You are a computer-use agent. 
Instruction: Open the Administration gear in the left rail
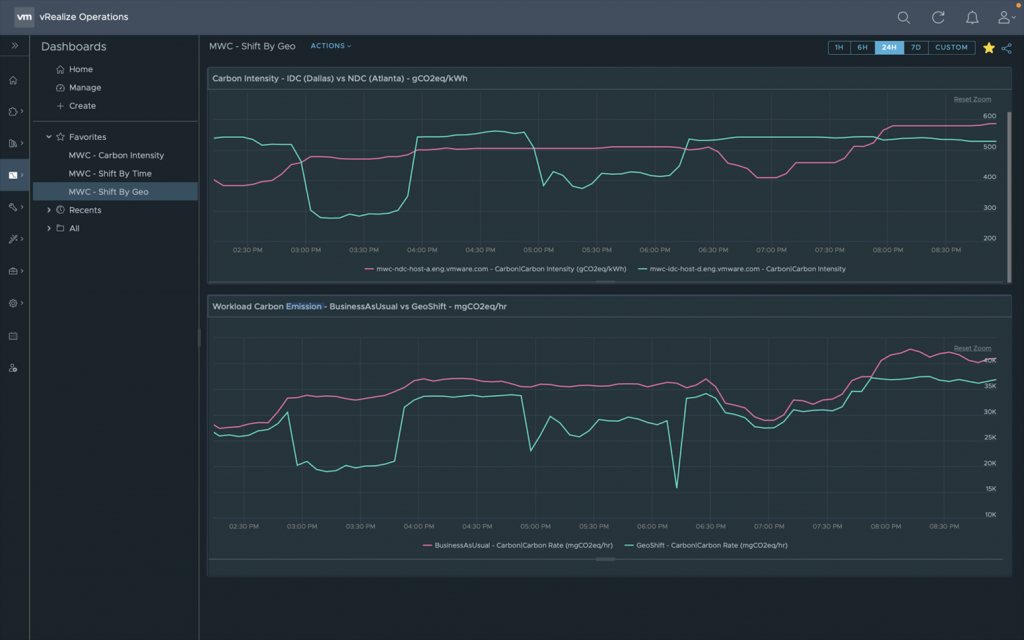click(13, 303)
